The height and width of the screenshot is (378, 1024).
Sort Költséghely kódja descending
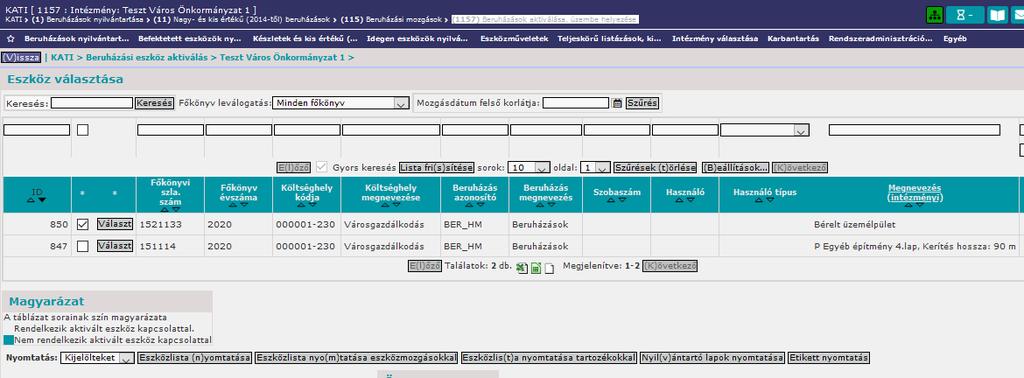pos(312,204)
